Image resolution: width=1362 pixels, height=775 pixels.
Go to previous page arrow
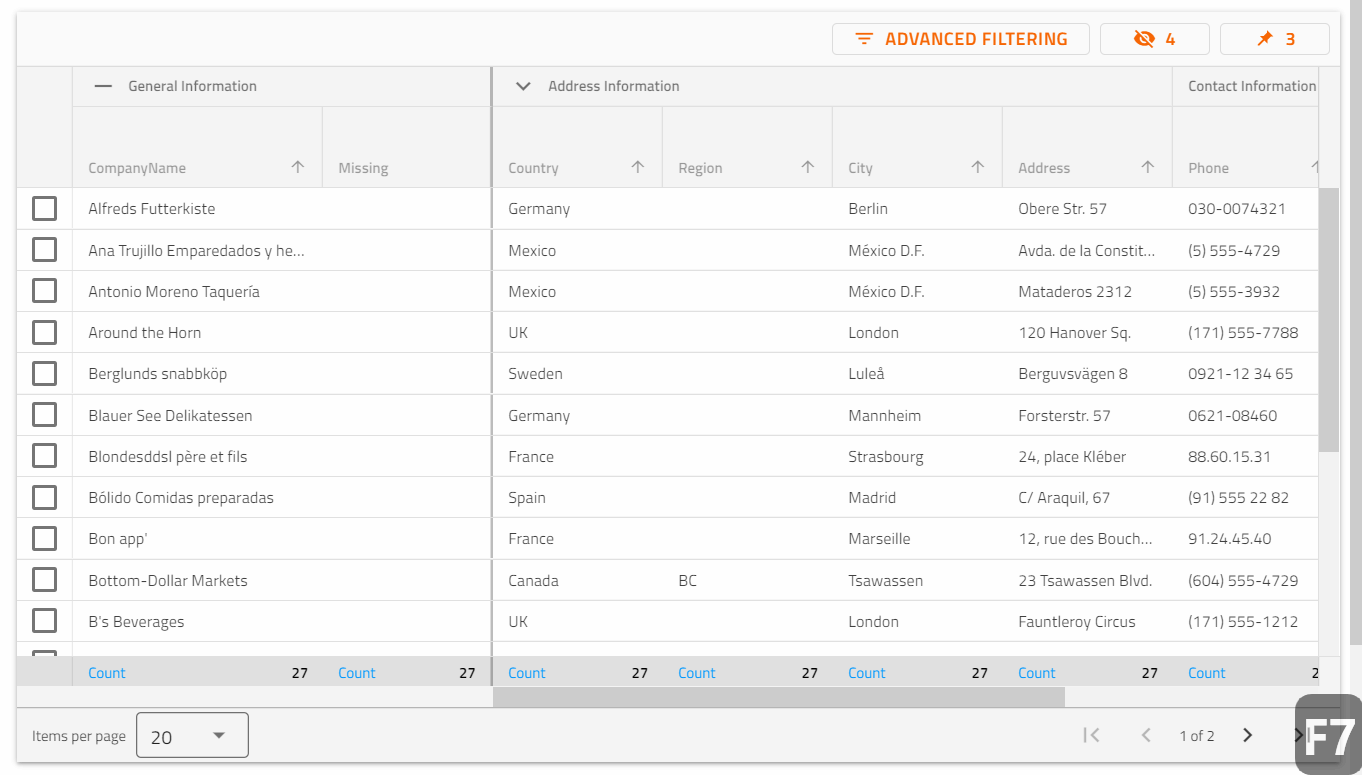coord(1146,735)
